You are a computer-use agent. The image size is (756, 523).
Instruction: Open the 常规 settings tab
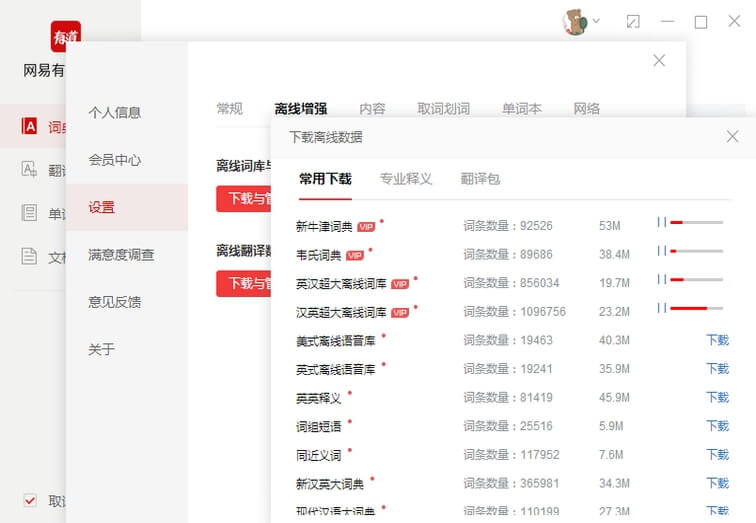[229, 109]
